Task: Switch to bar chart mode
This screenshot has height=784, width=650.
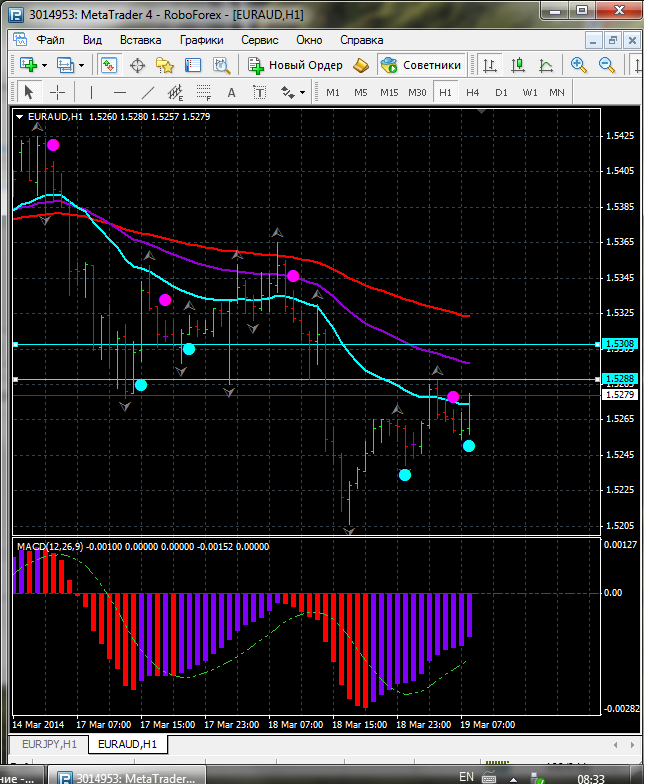Action: [490, 65]
